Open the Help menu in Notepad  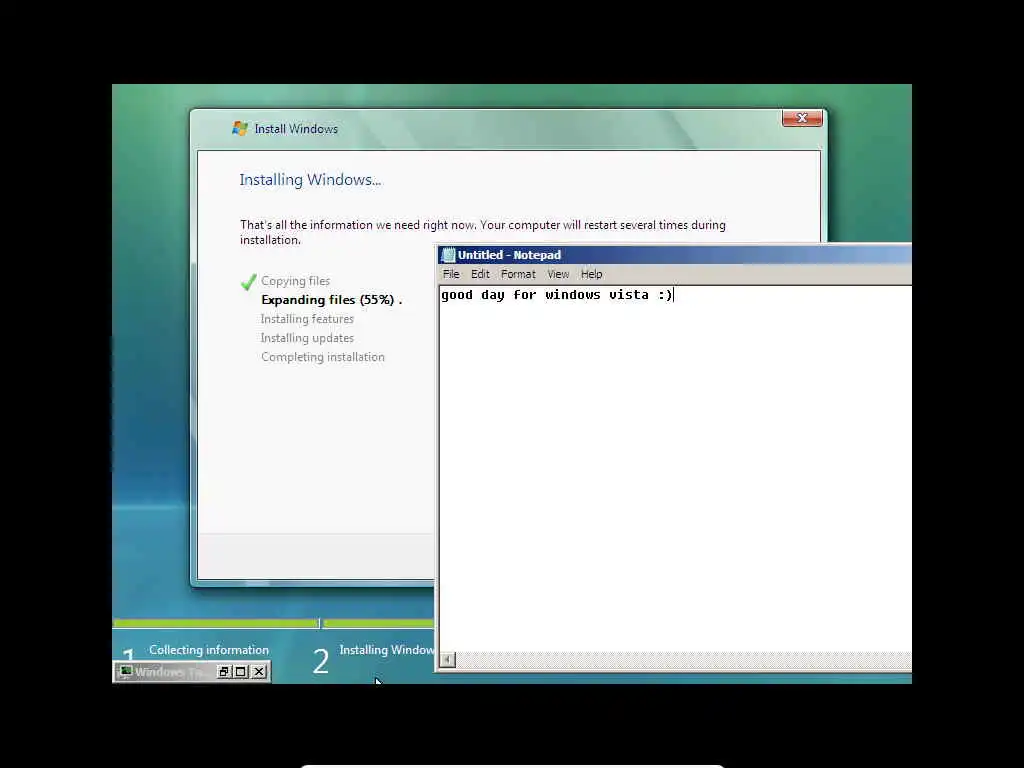coord(591,274)
